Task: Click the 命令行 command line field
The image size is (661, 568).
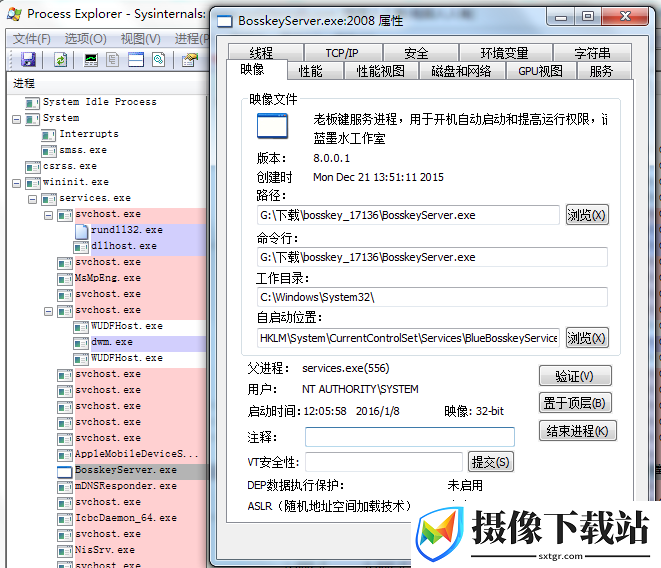Action: (432, 257)
